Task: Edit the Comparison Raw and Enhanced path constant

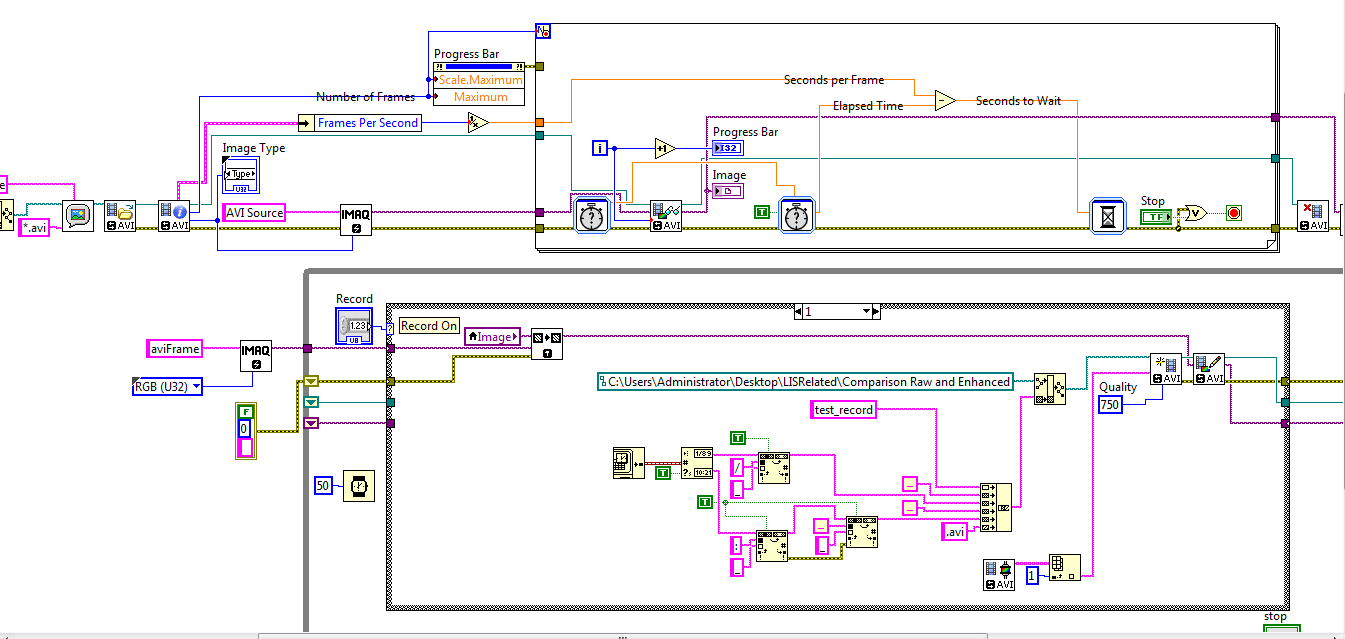Action: [x=805, y=381]
